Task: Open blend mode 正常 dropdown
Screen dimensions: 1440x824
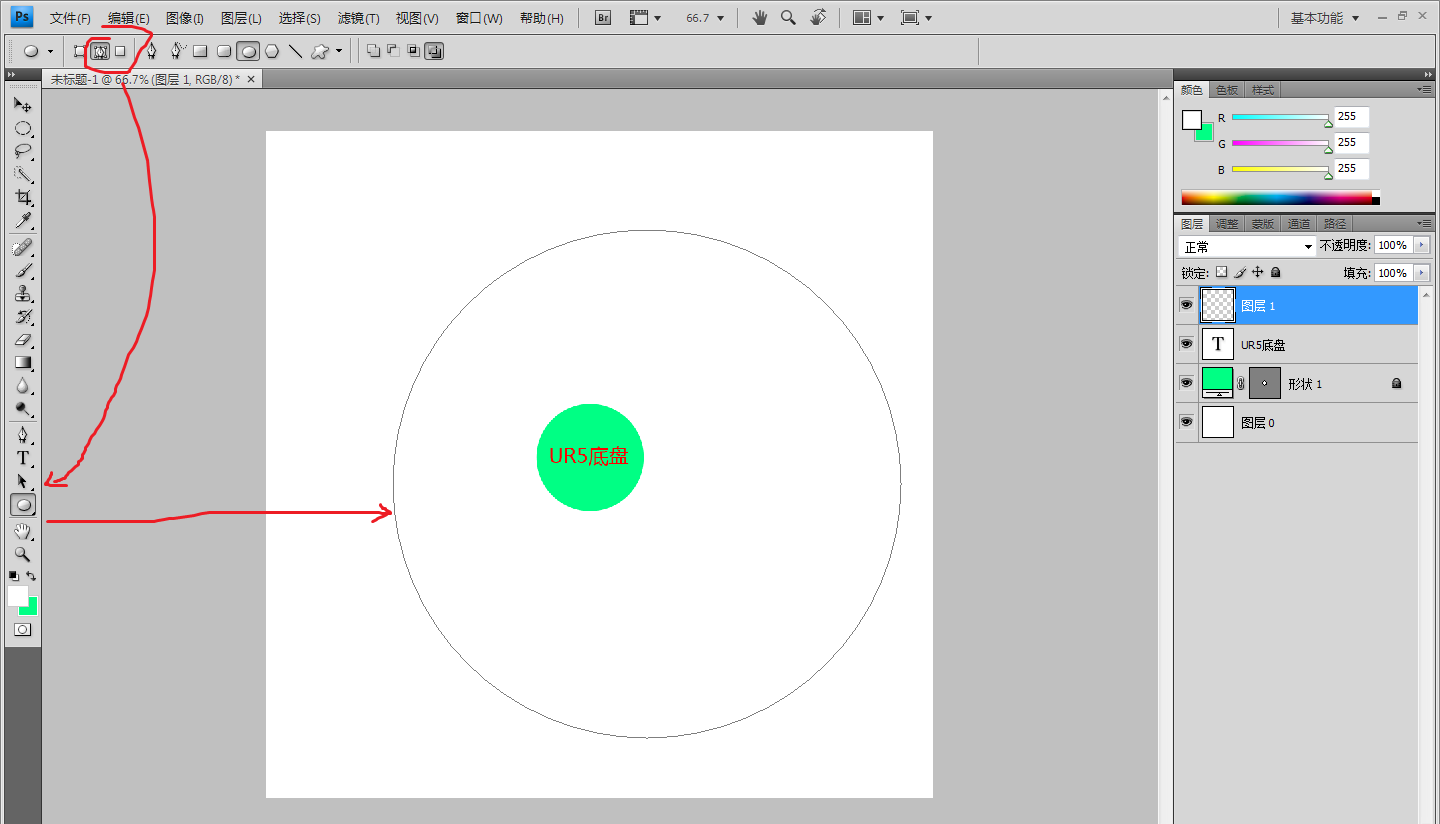Action: point(1247,246)
